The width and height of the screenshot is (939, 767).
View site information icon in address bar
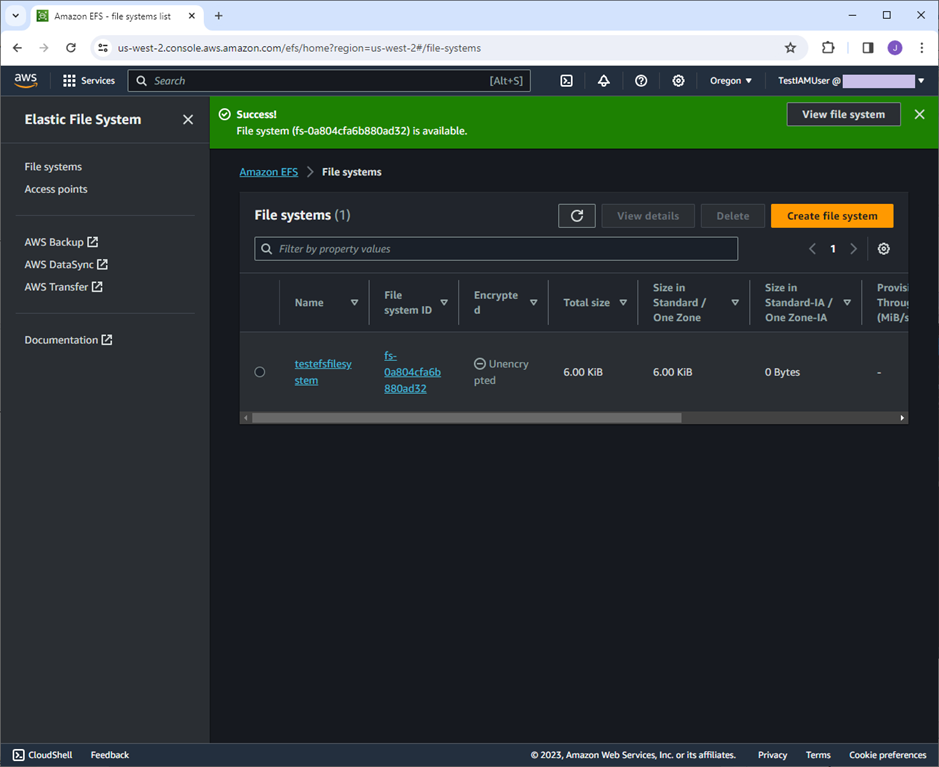pyautogui.click(x=103, y=48)
